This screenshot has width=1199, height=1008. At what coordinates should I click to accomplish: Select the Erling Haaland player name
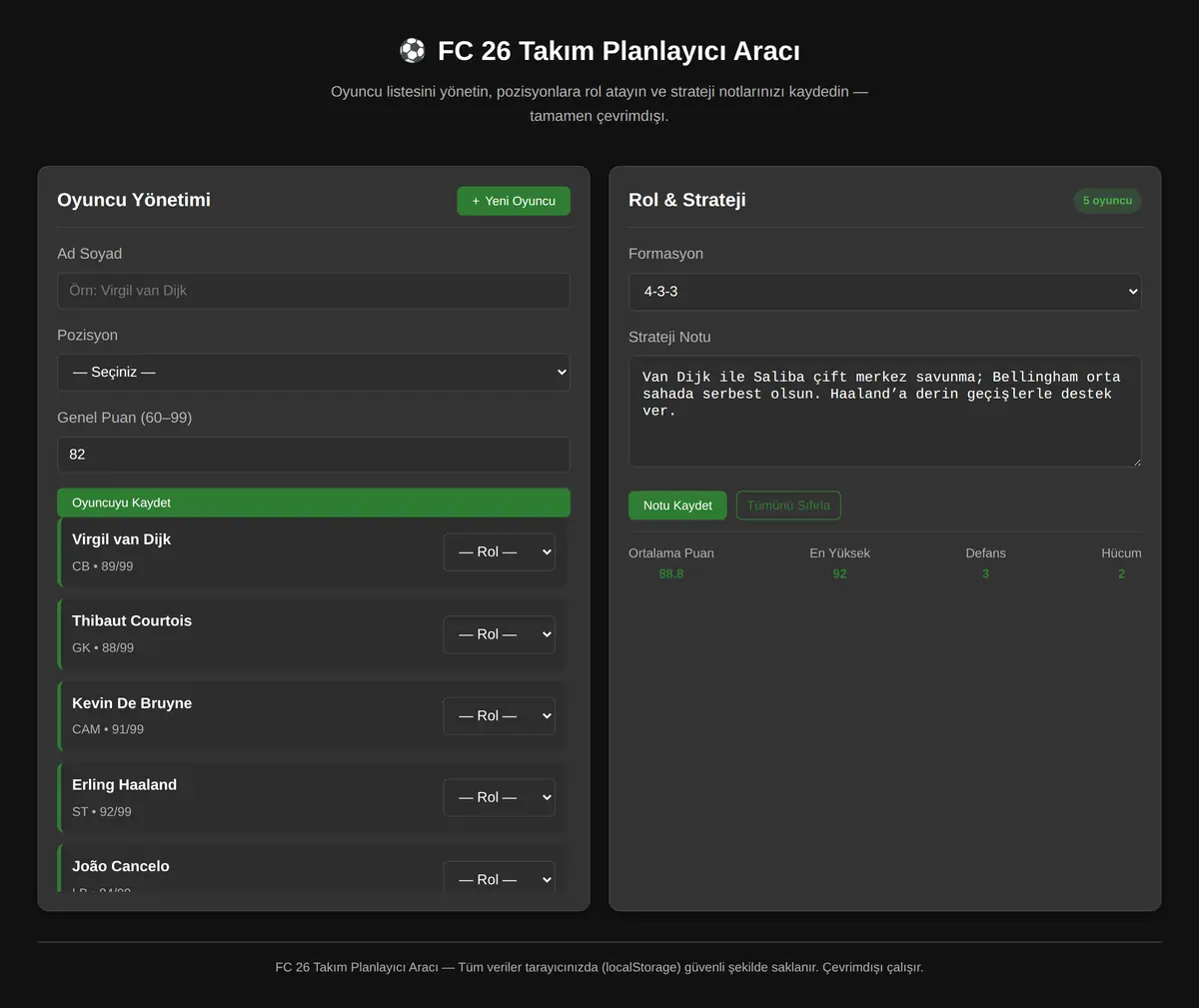pos(124,785)
